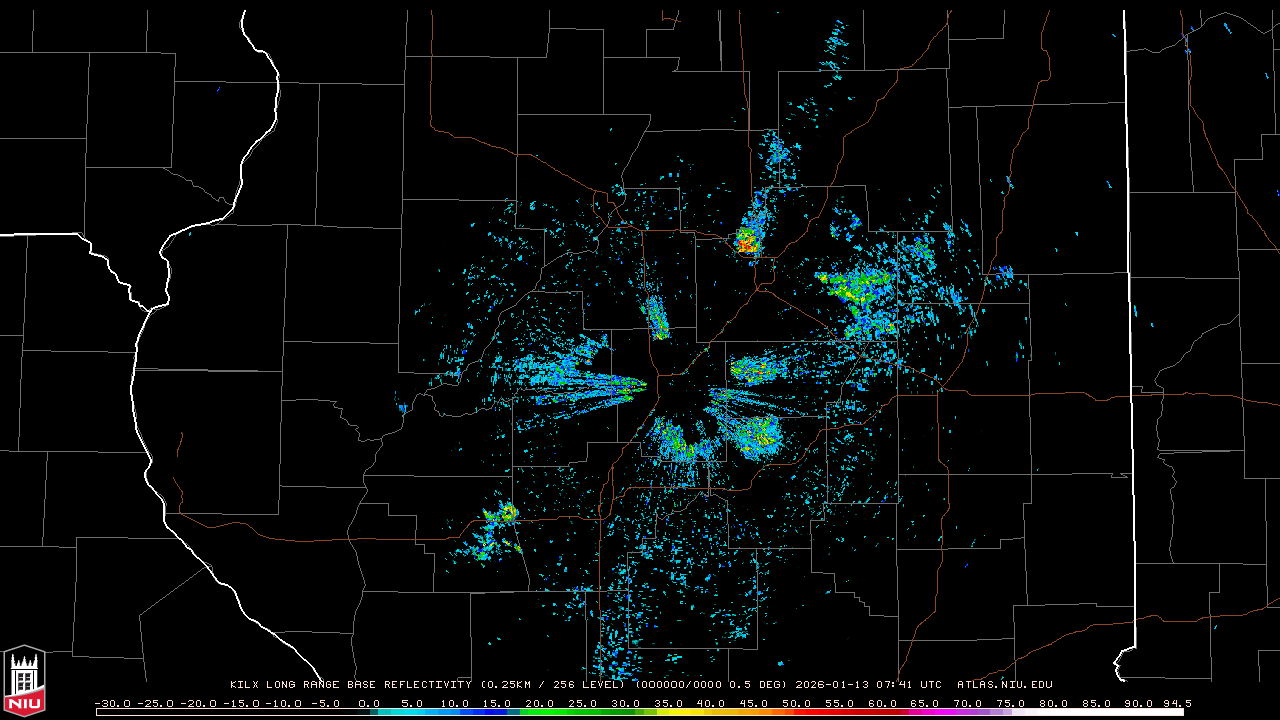
Task: Click the 35.0 yellow section of color bar
Action: [x=668, y=712]
